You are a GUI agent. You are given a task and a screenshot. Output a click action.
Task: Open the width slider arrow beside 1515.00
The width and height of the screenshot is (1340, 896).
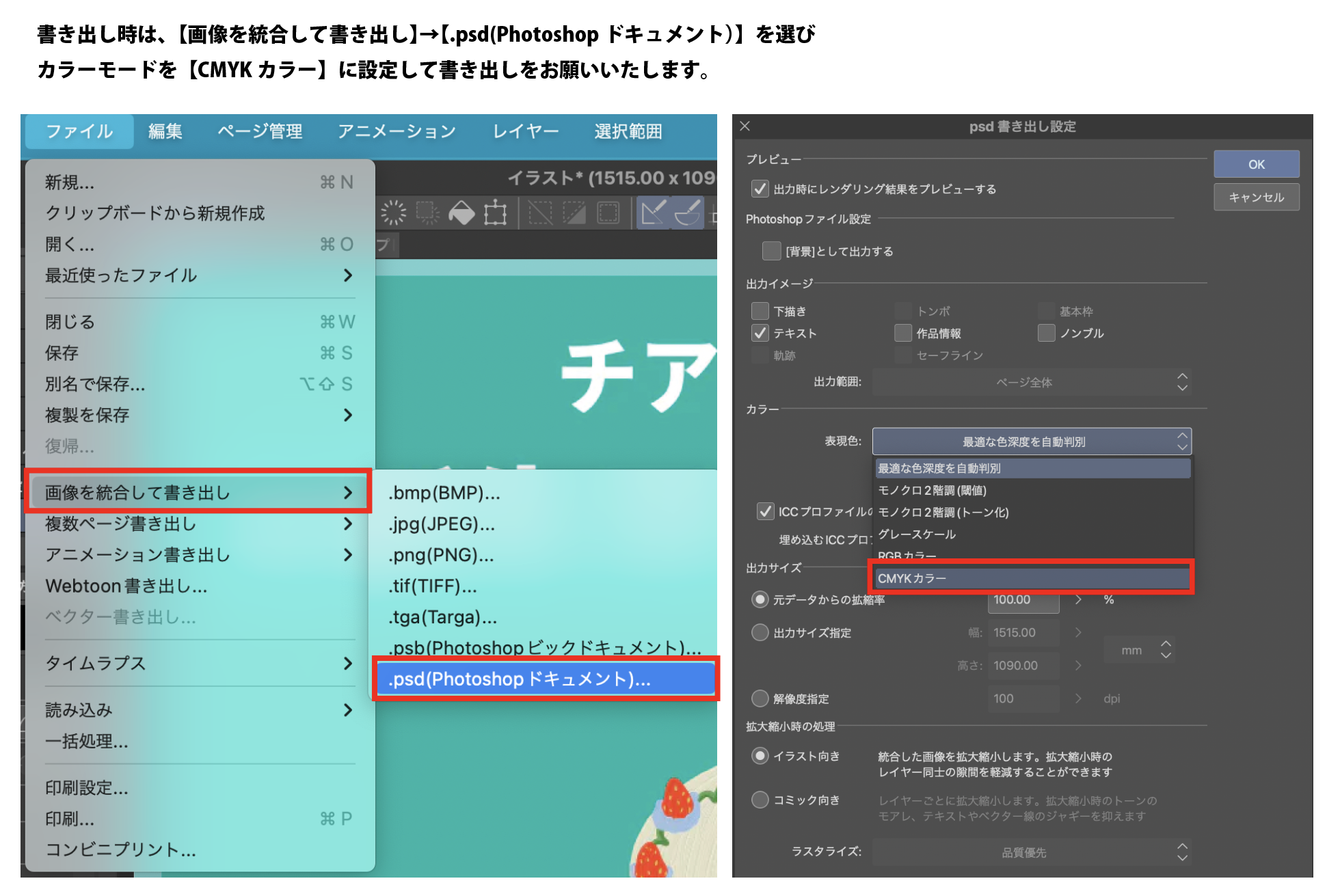point(1078,632)
